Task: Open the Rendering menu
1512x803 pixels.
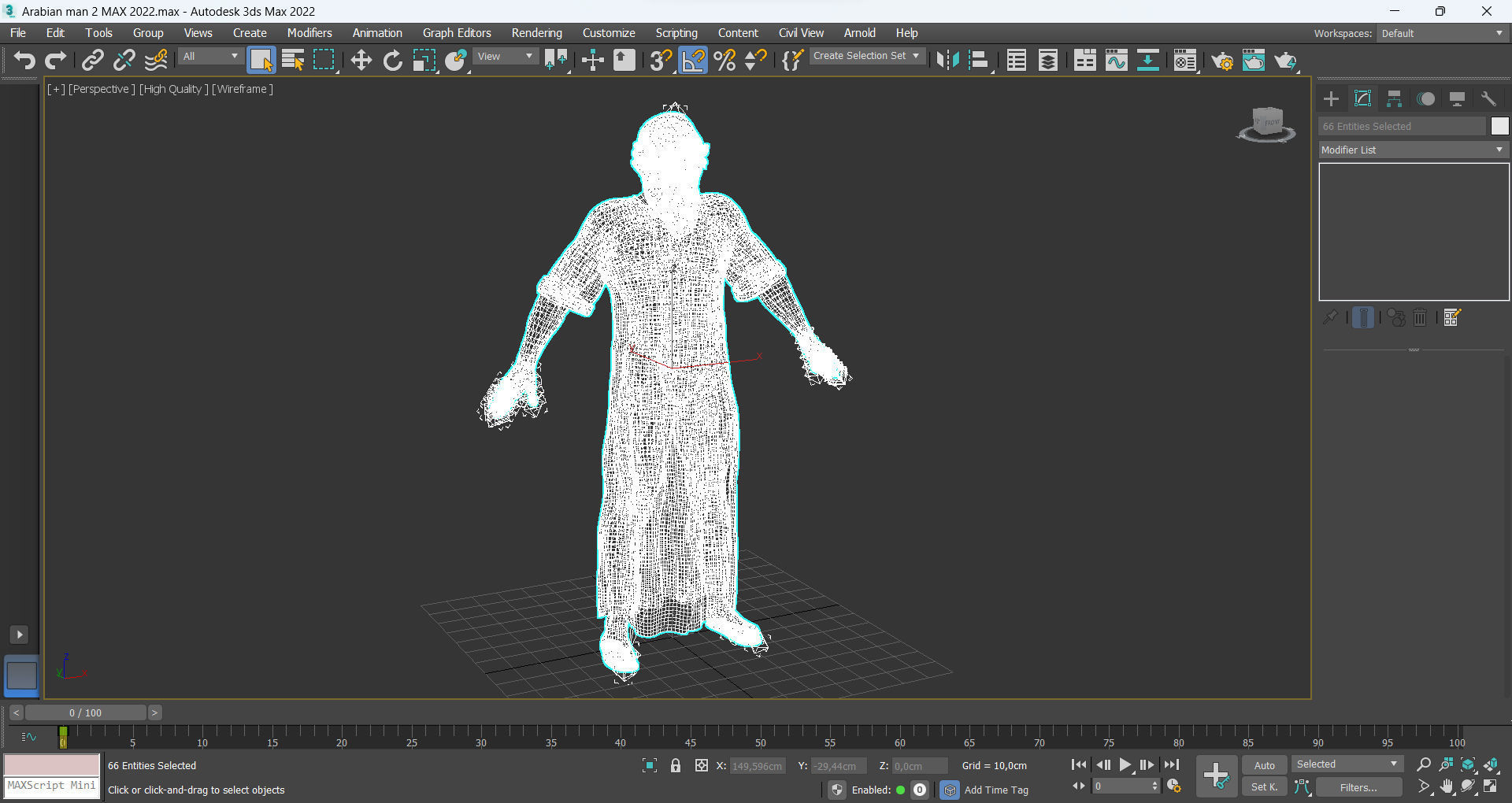Action: click(x=537, y=33)
